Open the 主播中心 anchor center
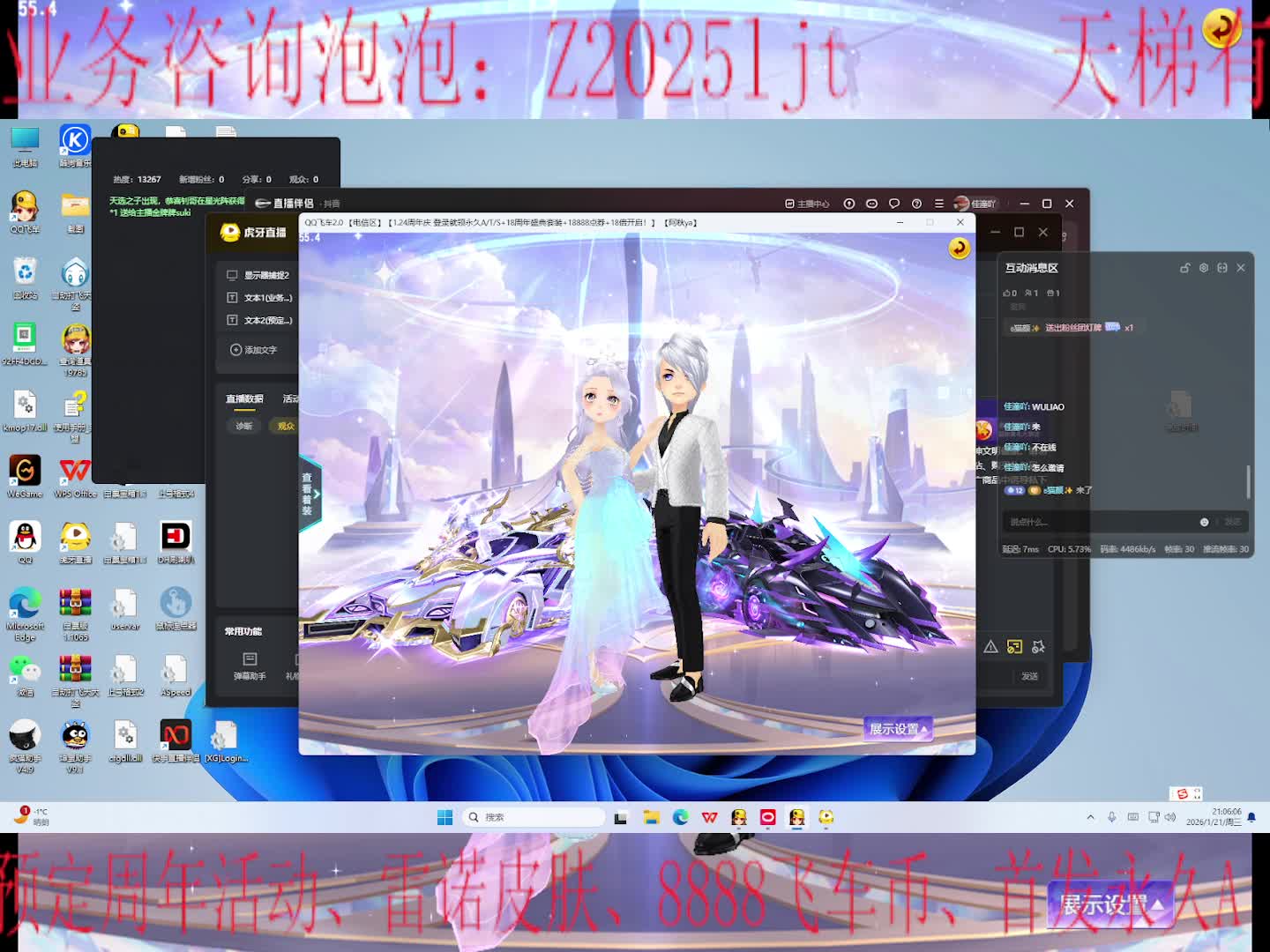The width and height of the screenshot is (1270, 952). 807,204
